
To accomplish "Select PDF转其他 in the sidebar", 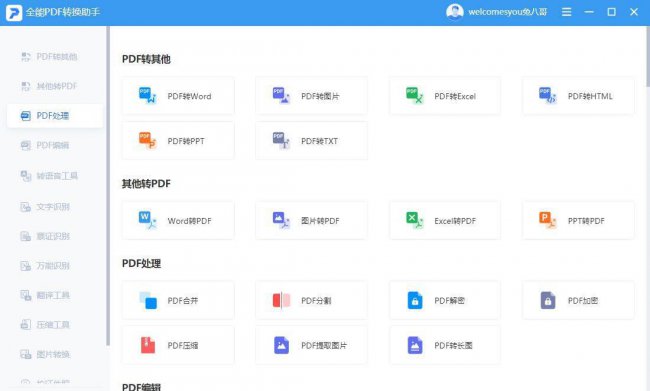I will coord(55,56).
